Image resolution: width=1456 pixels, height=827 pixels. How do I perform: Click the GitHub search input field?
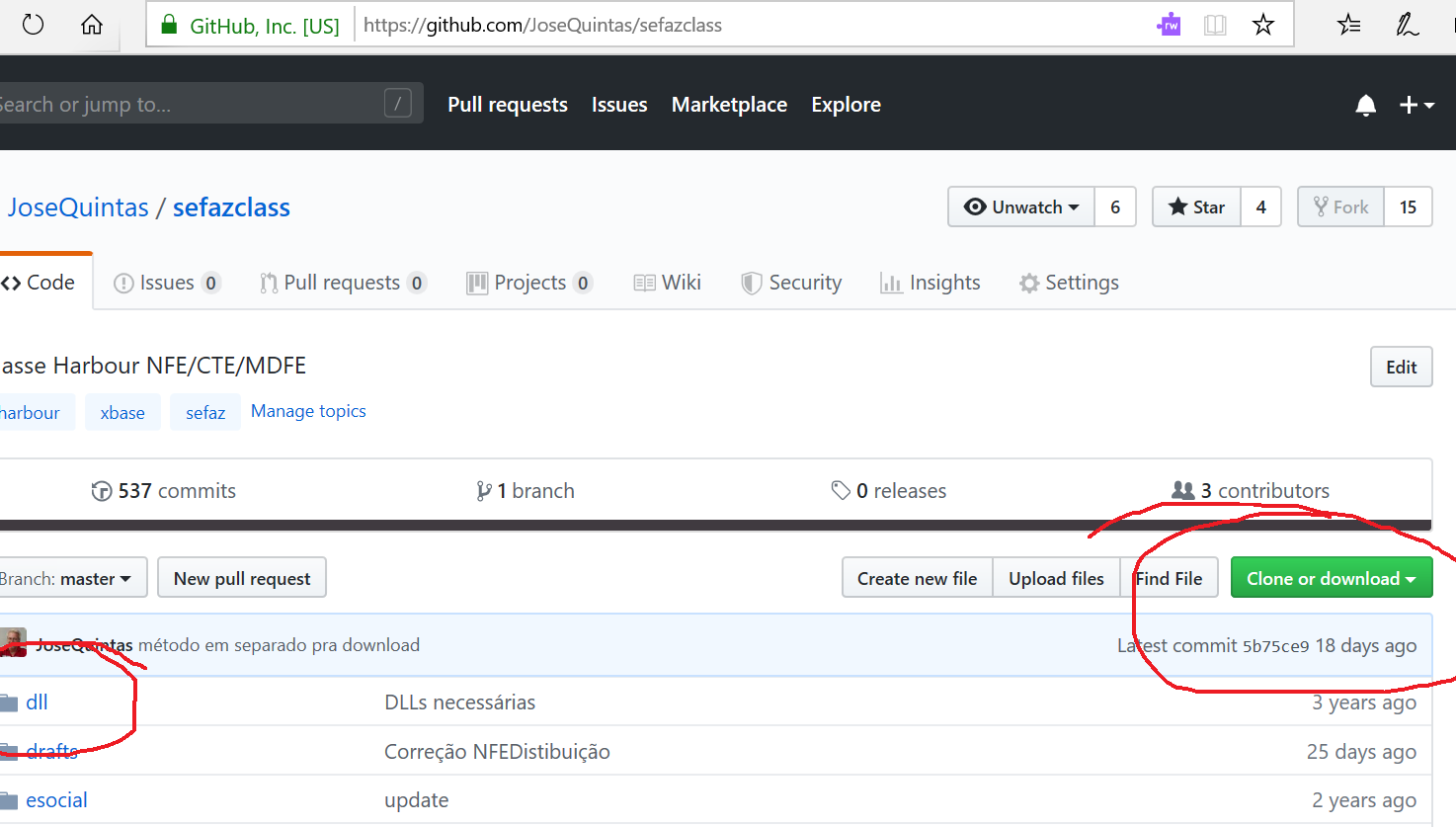click(x=188, y=104)
